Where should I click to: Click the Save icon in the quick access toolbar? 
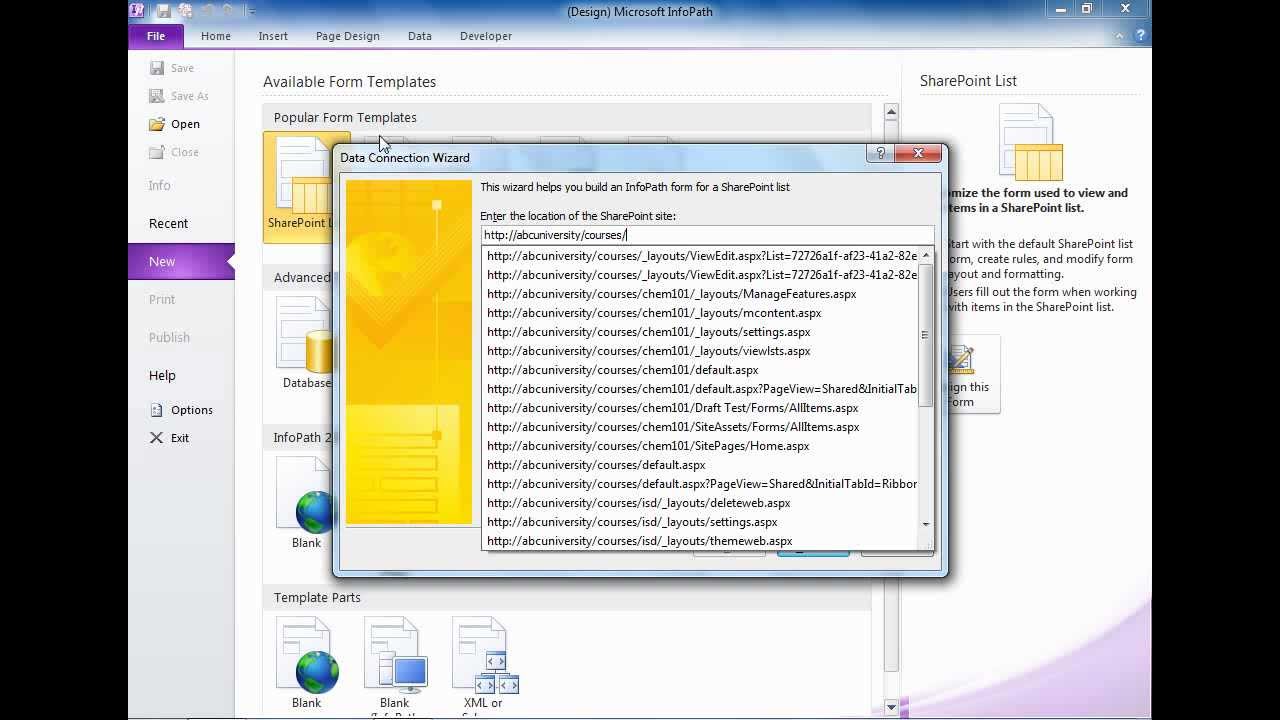[163, 10]
